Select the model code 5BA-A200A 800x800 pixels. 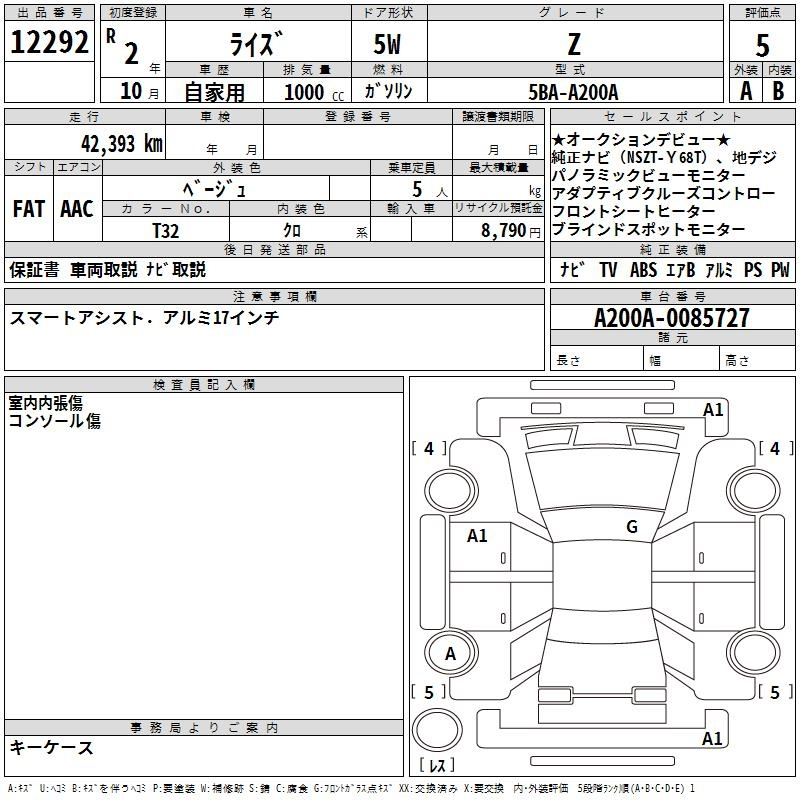coord(573,92)
